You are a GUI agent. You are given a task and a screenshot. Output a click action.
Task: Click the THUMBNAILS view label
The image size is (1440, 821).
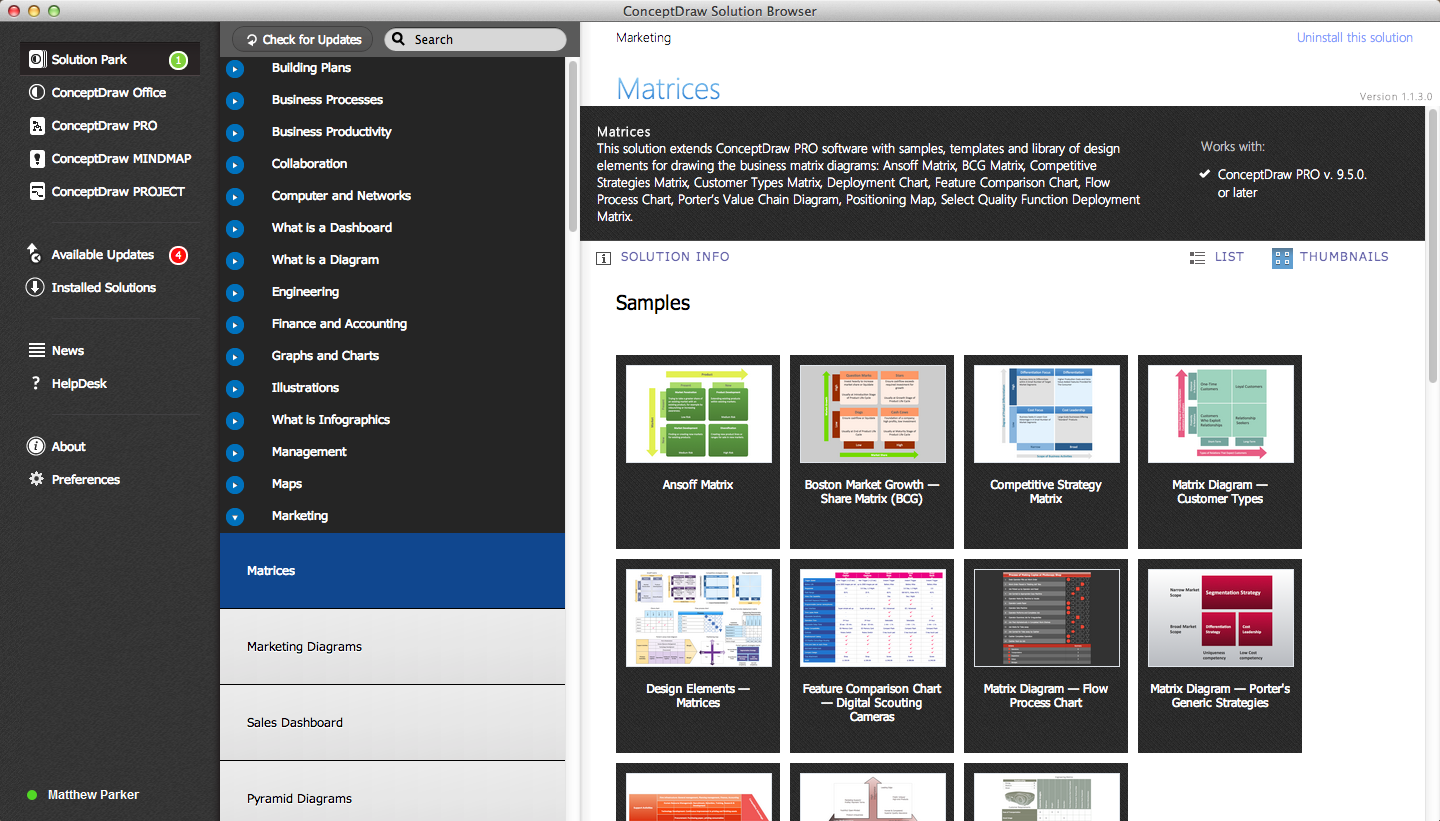tap(1344, 257)
